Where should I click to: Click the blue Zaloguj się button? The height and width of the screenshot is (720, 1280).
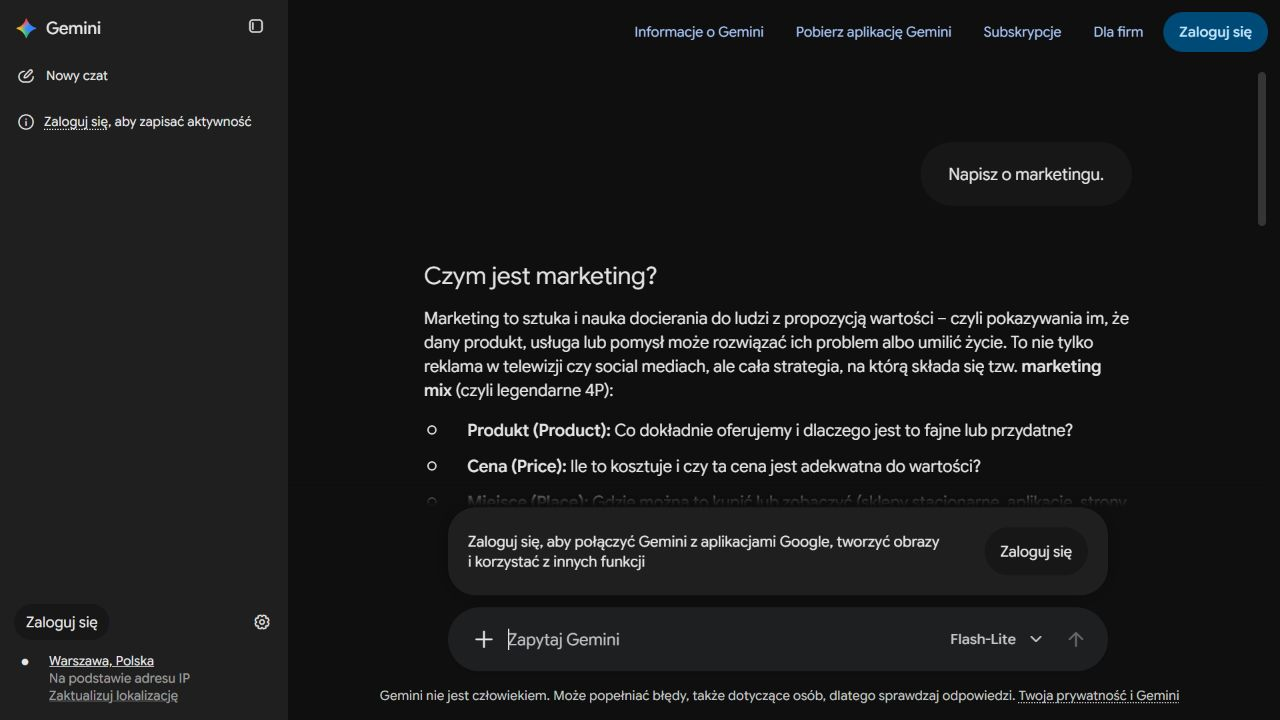pyautogui.click(x=1215, y=32)
